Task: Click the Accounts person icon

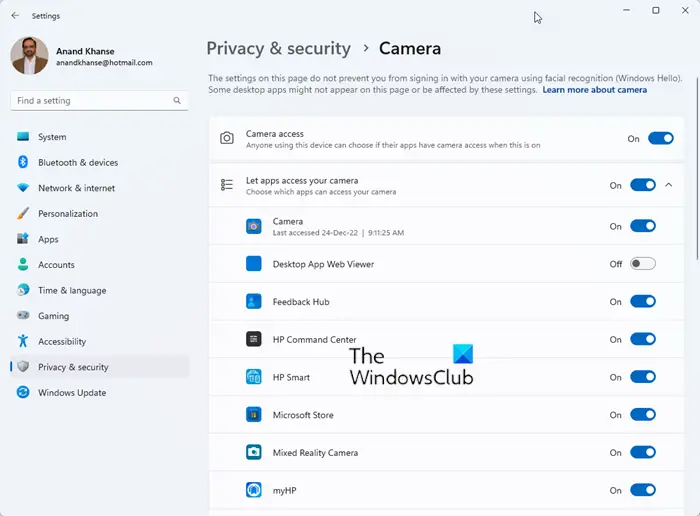Action: click(x=23, y=264)
